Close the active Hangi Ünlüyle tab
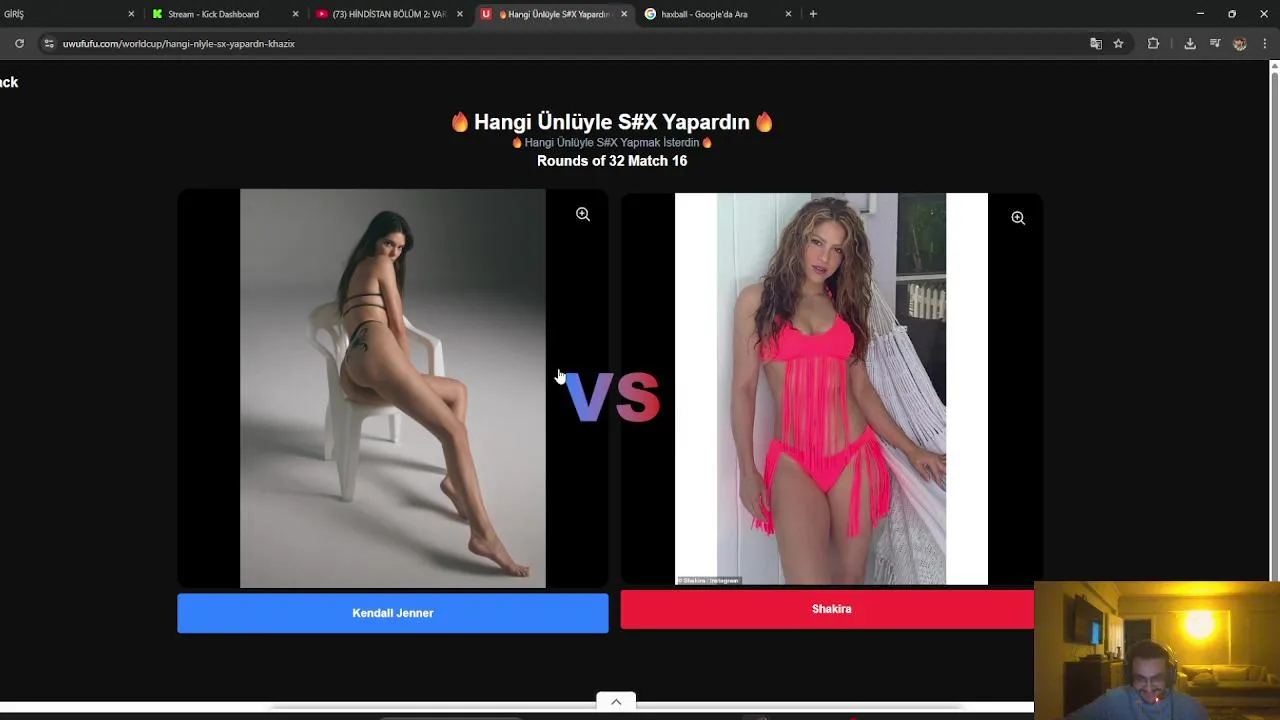This screenshot has height=720, width=1280. pyautogui.click(x=624, y=14)
